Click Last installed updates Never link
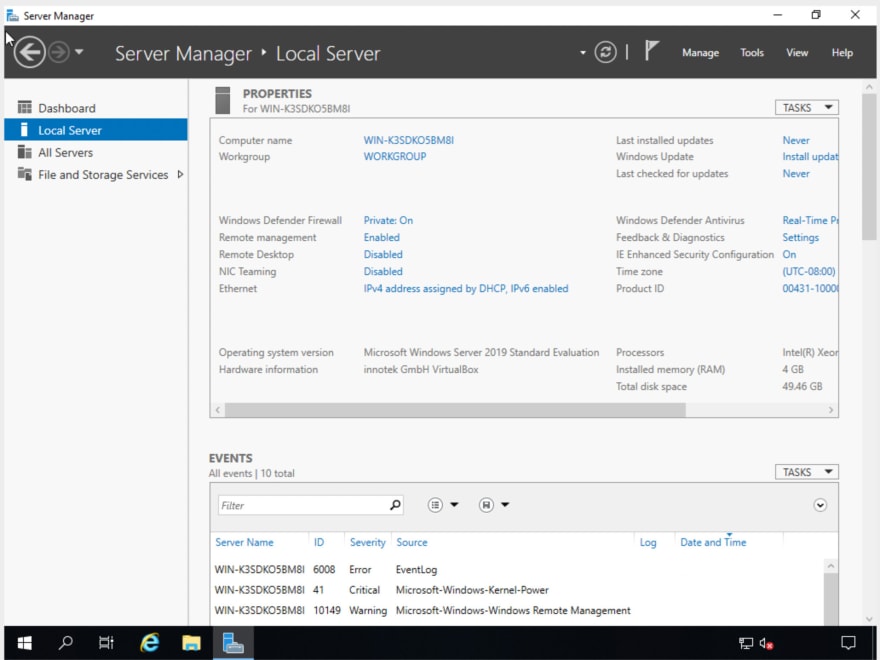The width and height of the screenshot is (880, 660). click(x=796, y=140)
